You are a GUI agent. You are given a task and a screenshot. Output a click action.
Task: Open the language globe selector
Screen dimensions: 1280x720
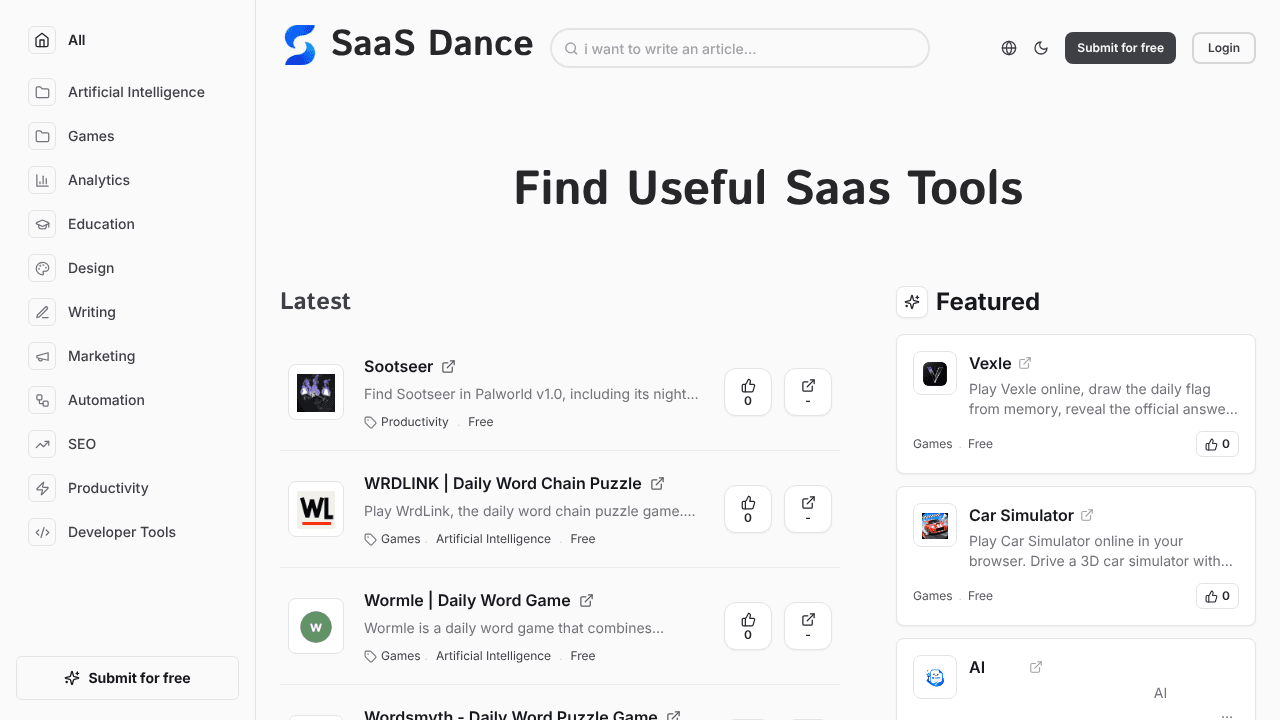1009,48
